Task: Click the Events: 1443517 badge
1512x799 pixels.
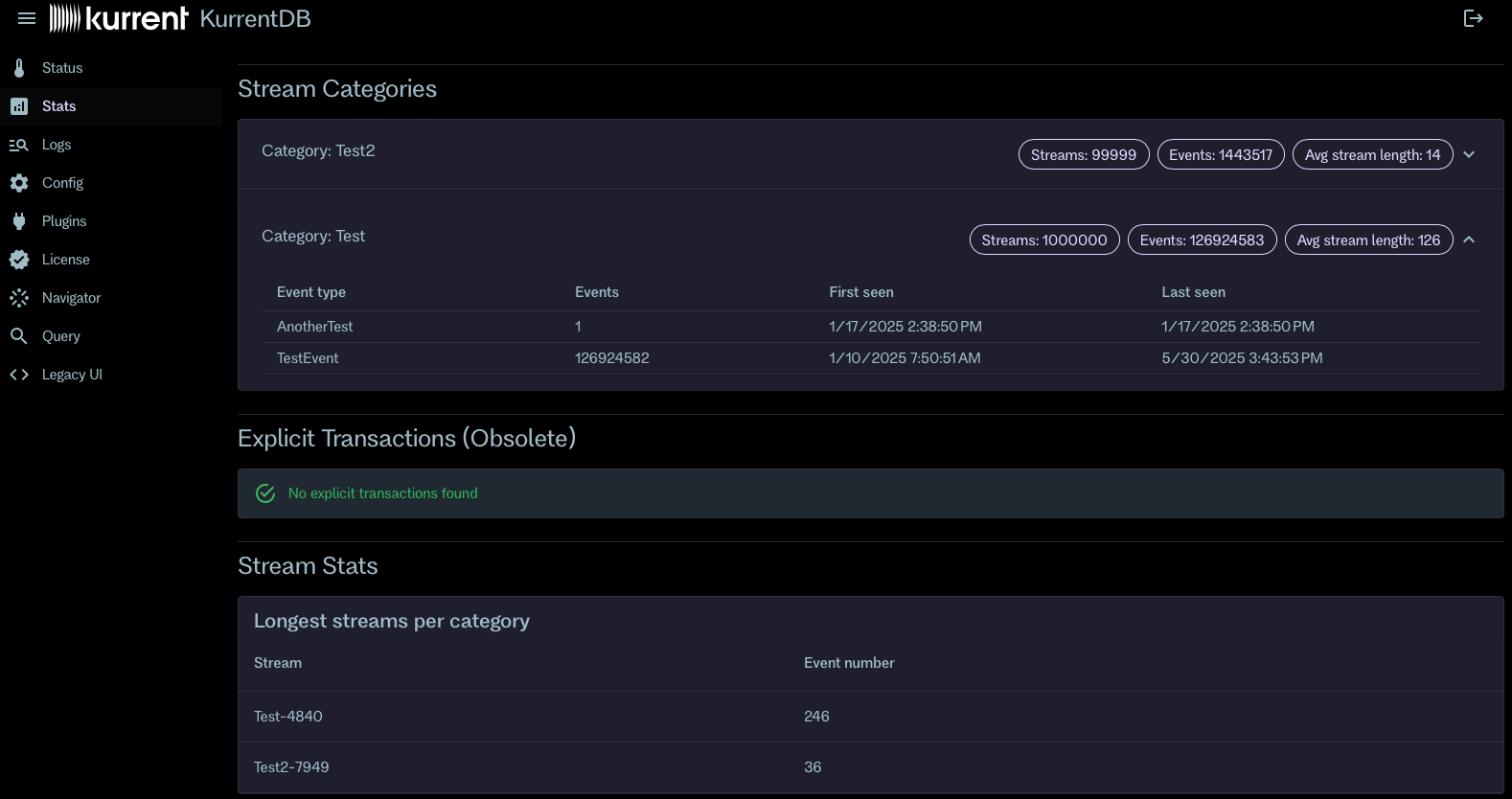Action: tap(1220, 154)
